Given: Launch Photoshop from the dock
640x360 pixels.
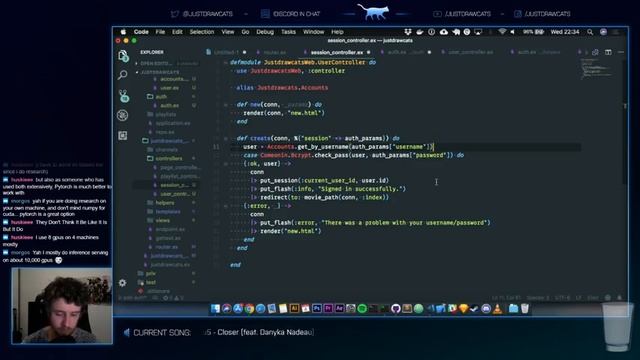Looking at the screenshot, I should tap(316, 309).
